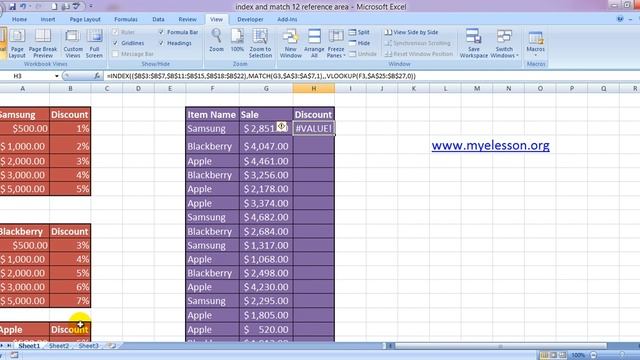Toggle the Ruler checkbox
The height and width of the screenshot is (360, 640).
[x=116, y=32]
